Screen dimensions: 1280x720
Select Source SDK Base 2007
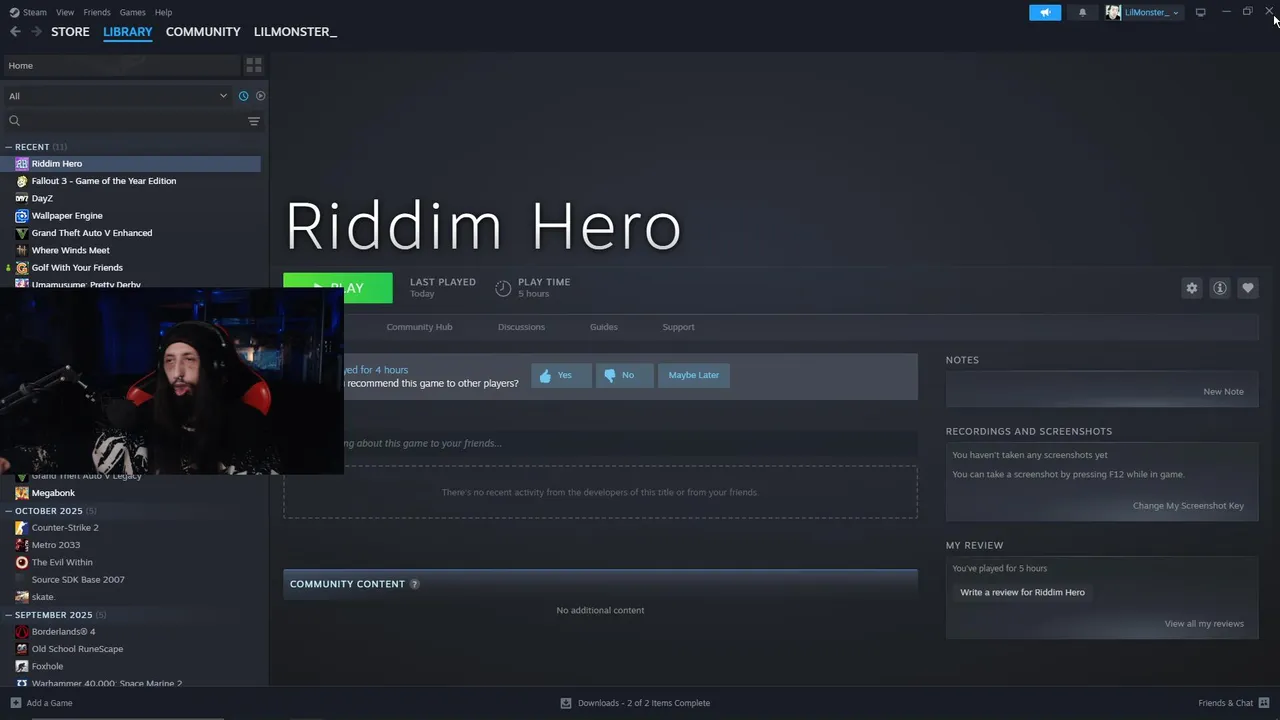click(78, 580)
